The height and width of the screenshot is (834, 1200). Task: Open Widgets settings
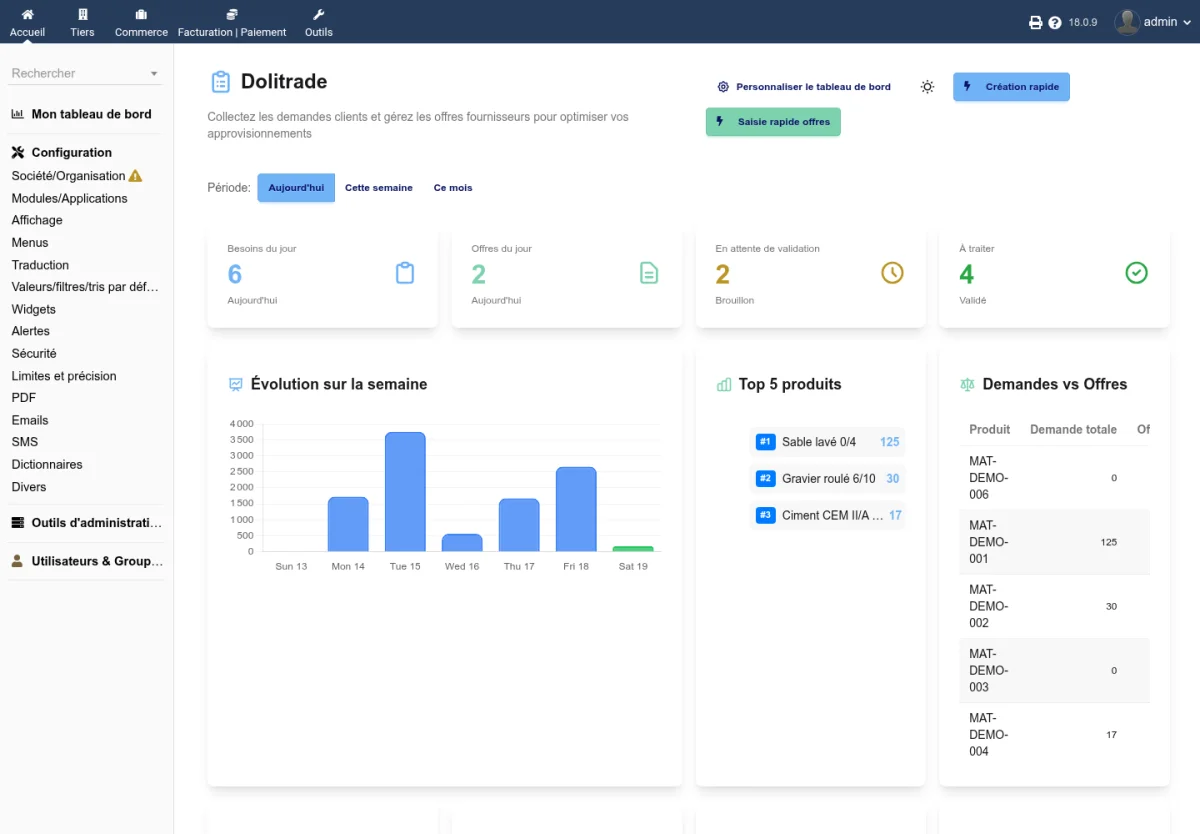pos(34,309)
